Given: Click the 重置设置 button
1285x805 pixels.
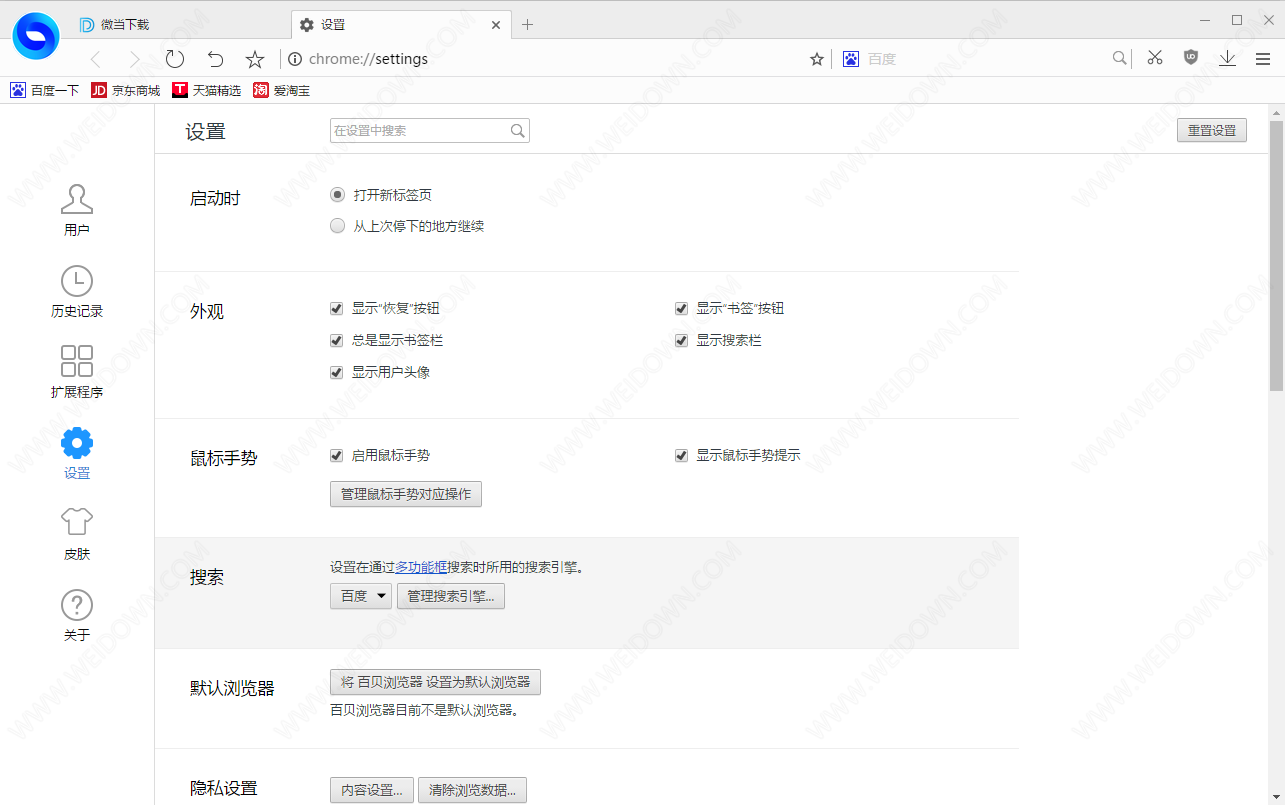Looking at the screenshot, I should click(1212, 130).
